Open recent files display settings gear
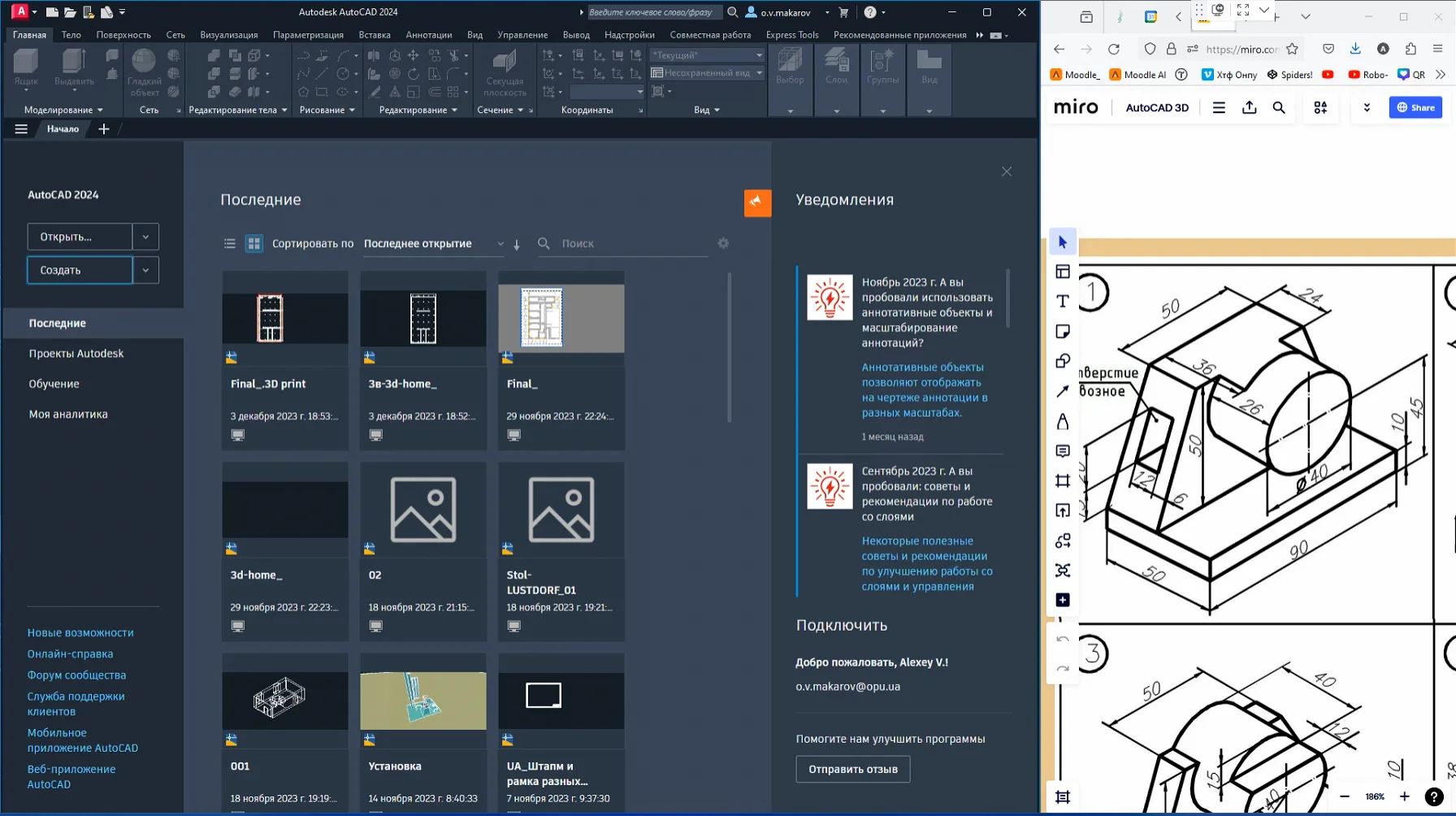The image size is (1456, 816). click(723, 243)
